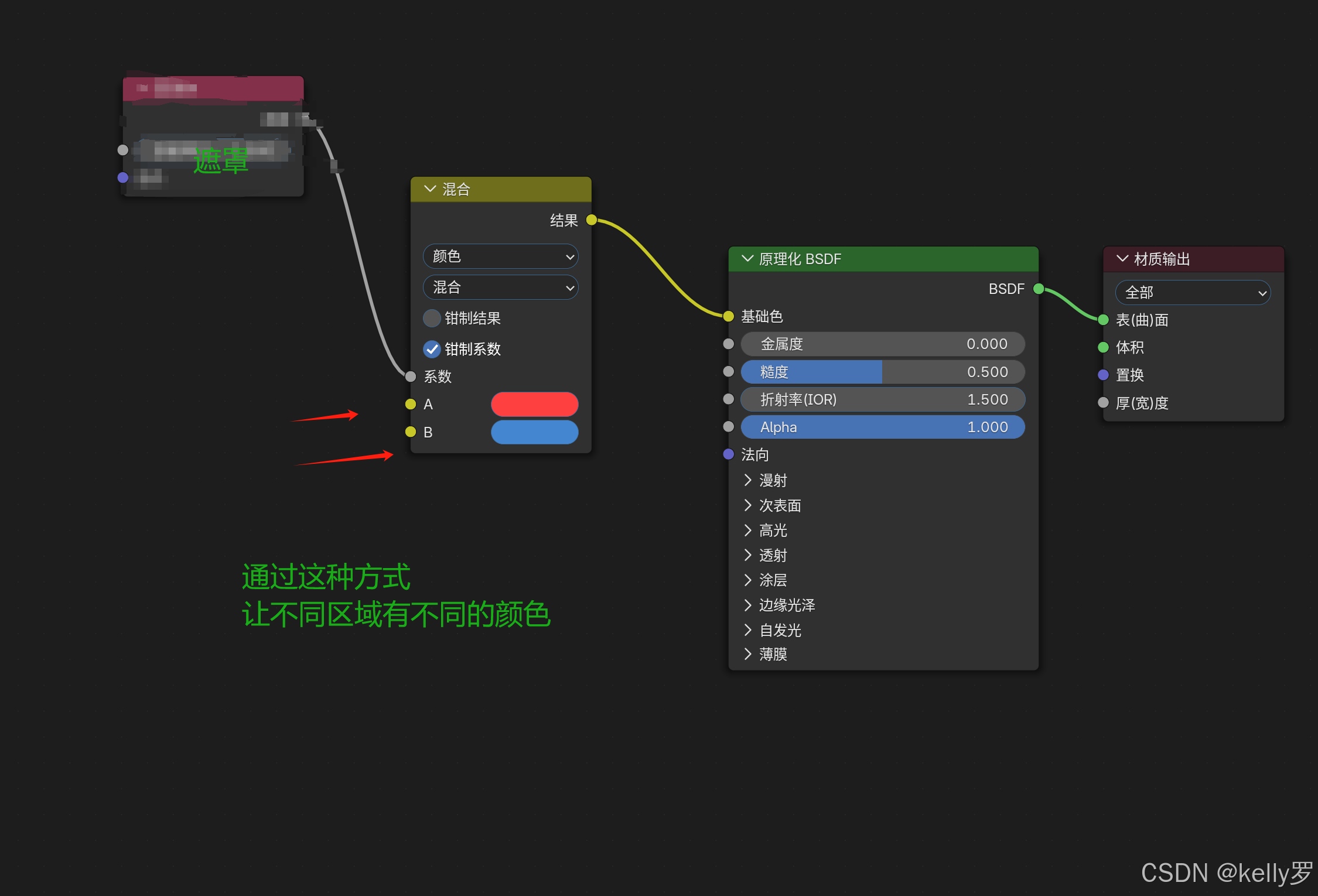1318x896 pixels.
Task: Click the purple 法向 input socket
Action: click(x=729, y=454)
